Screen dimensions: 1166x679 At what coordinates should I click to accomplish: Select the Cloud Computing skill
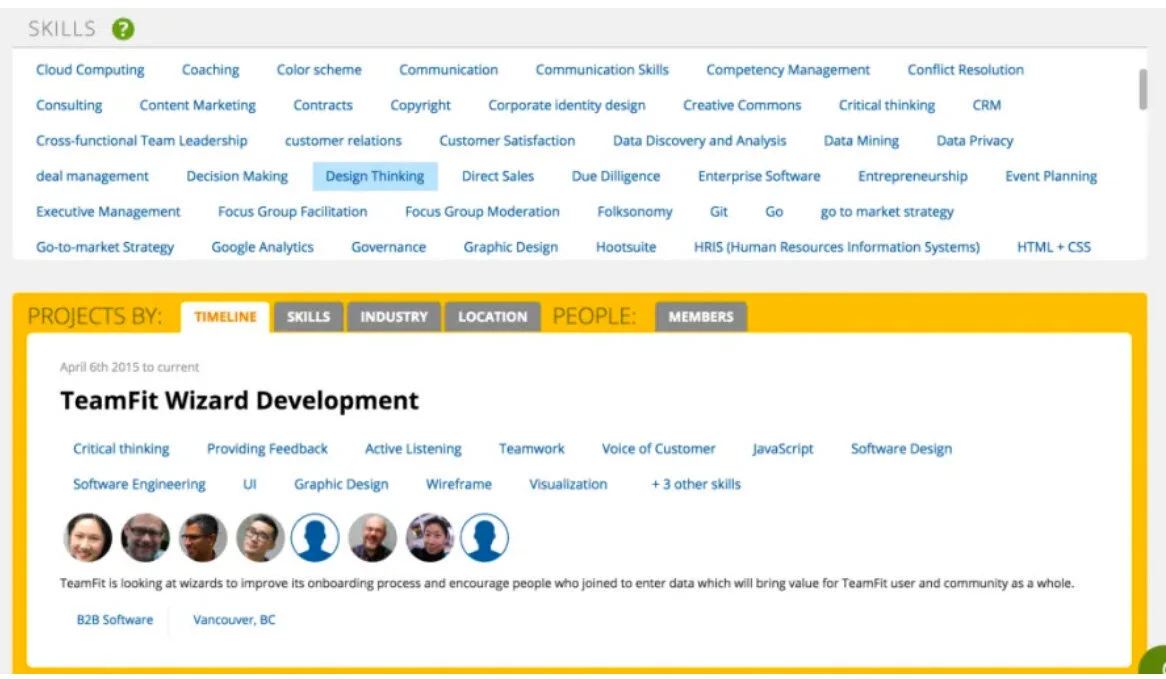tap(90, 70)
